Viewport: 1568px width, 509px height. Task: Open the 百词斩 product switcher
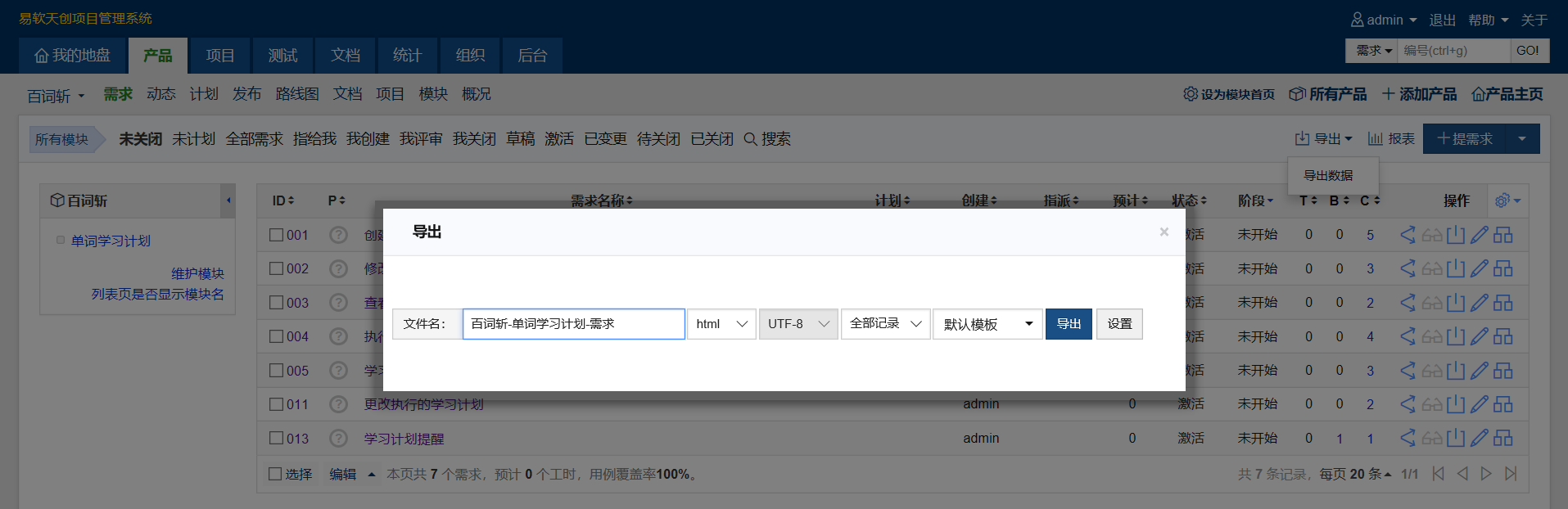coord(56,96)
